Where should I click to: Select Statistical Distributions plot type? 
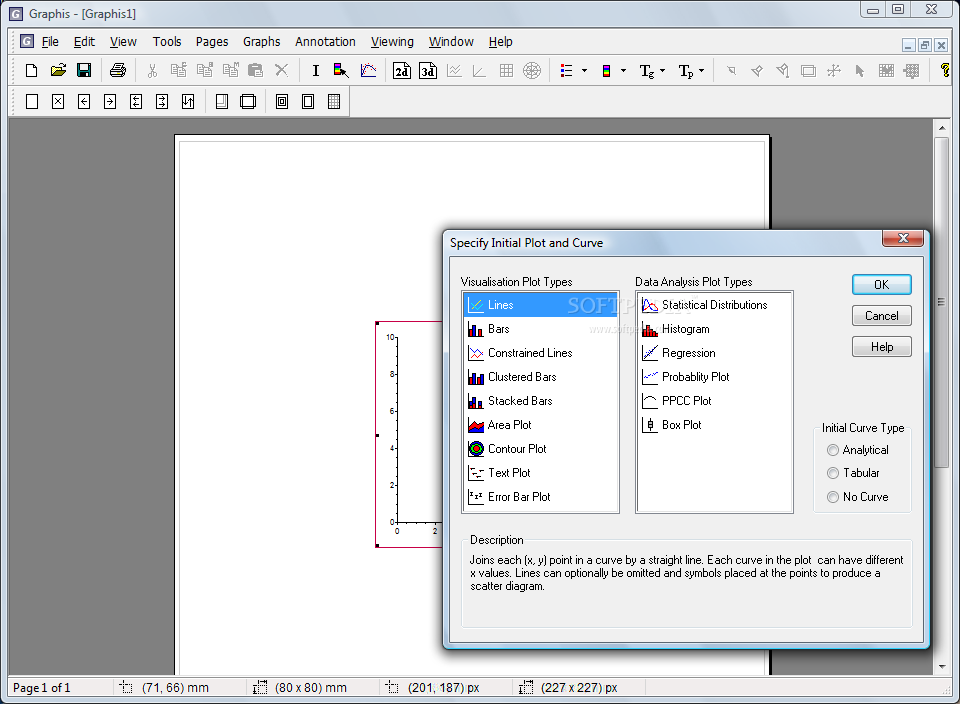click(x=714, y=305)
